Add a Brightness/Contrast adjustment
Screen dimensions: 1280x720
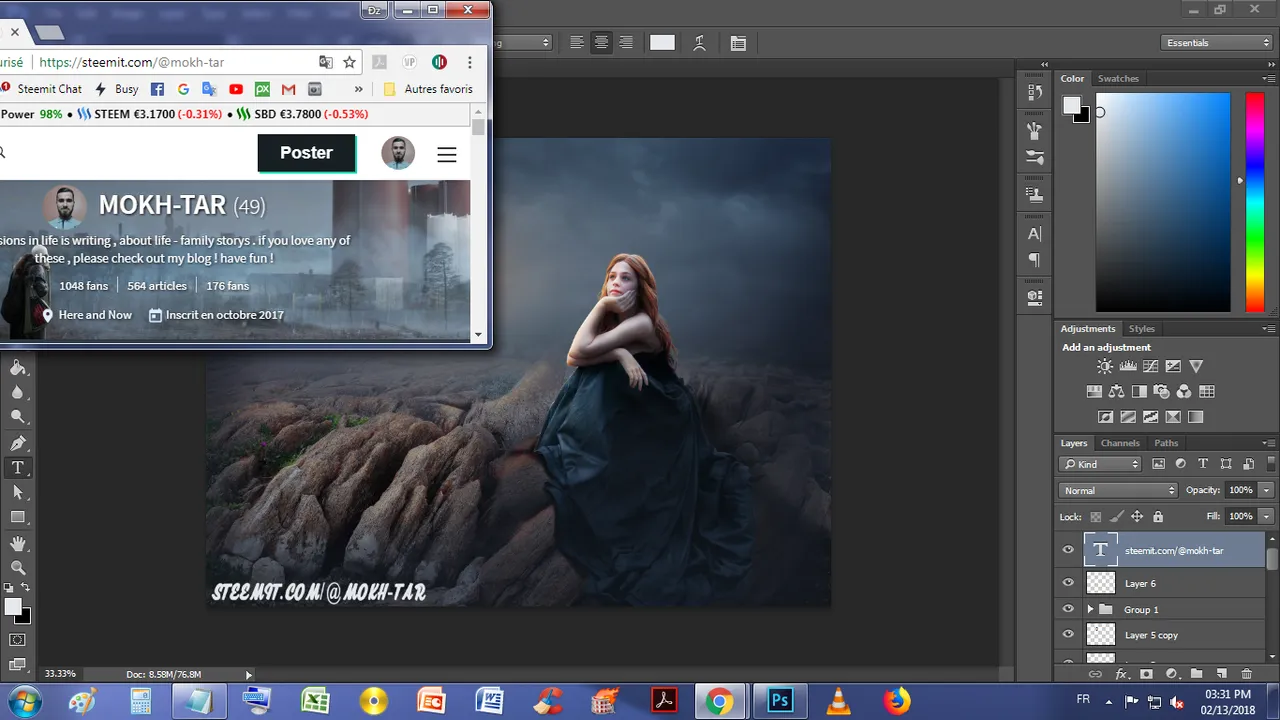click(1105, 367)
